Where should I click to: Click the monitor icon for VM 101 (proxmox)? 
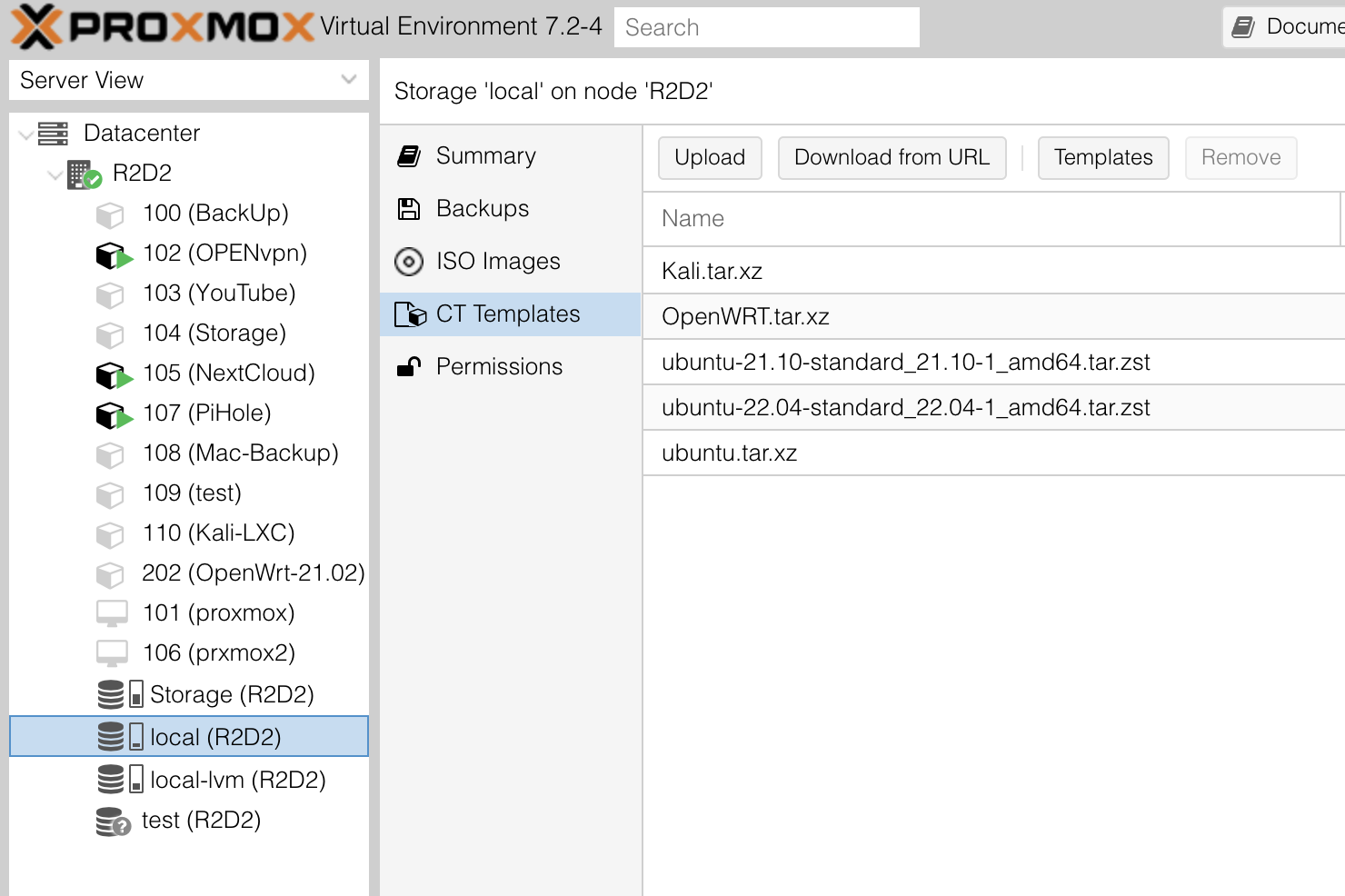(112, 612)
